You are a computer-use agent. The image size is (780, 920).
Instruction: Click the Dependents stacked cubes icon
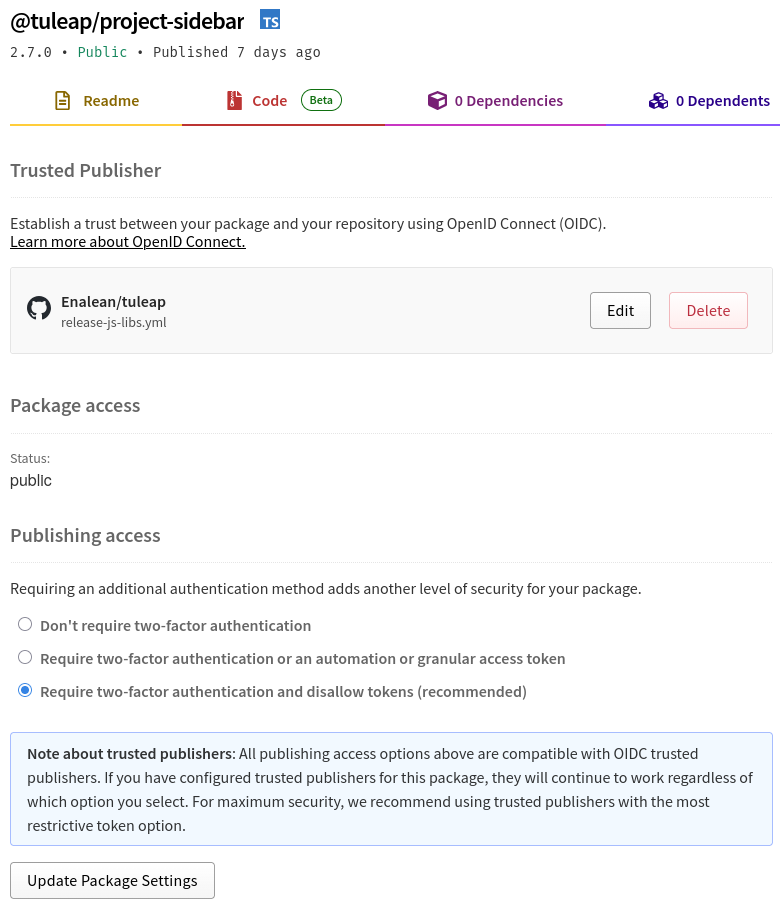658,101
